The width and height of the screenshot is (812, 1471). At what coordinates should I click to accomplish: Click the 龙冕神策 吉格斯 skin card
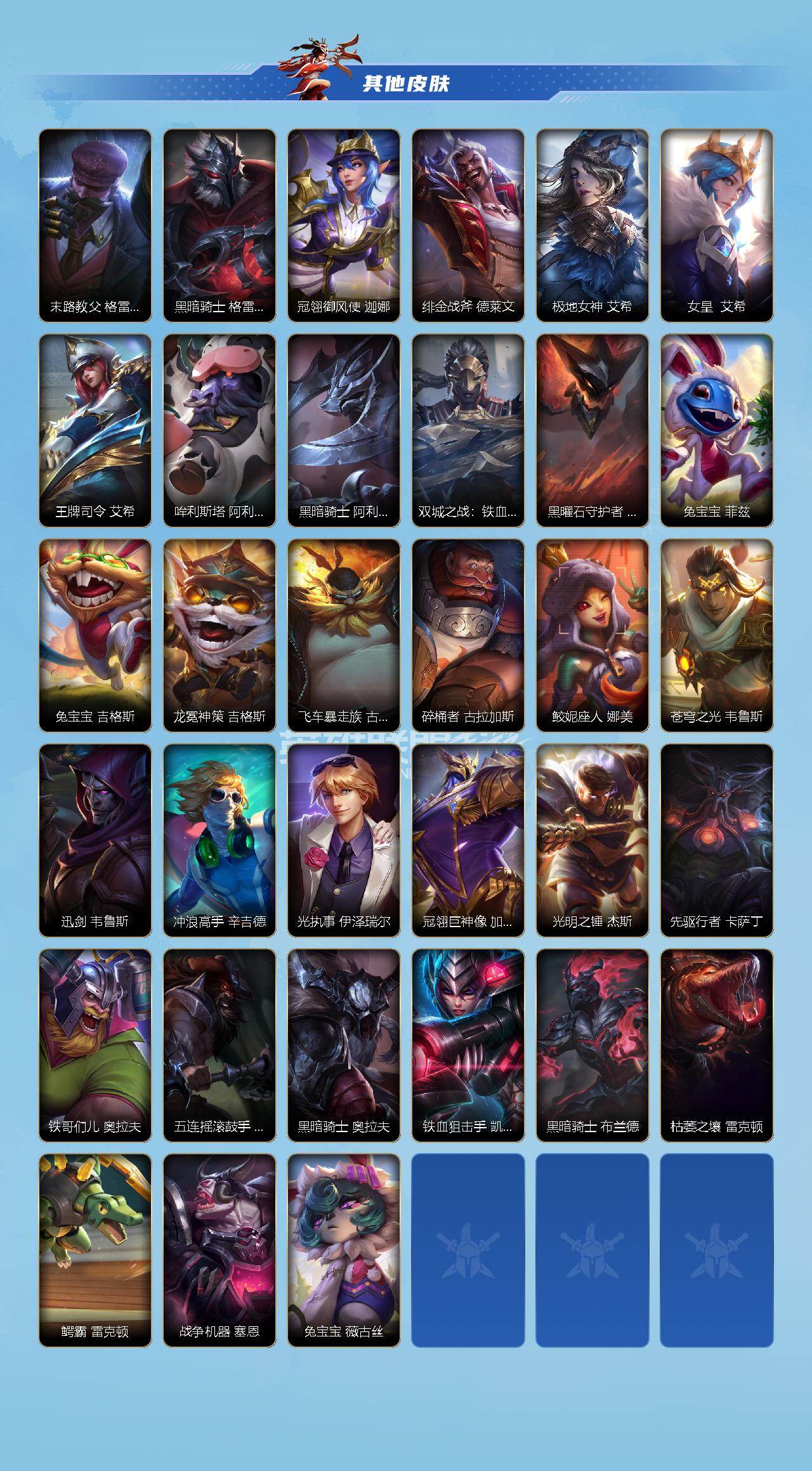[219, 635]
